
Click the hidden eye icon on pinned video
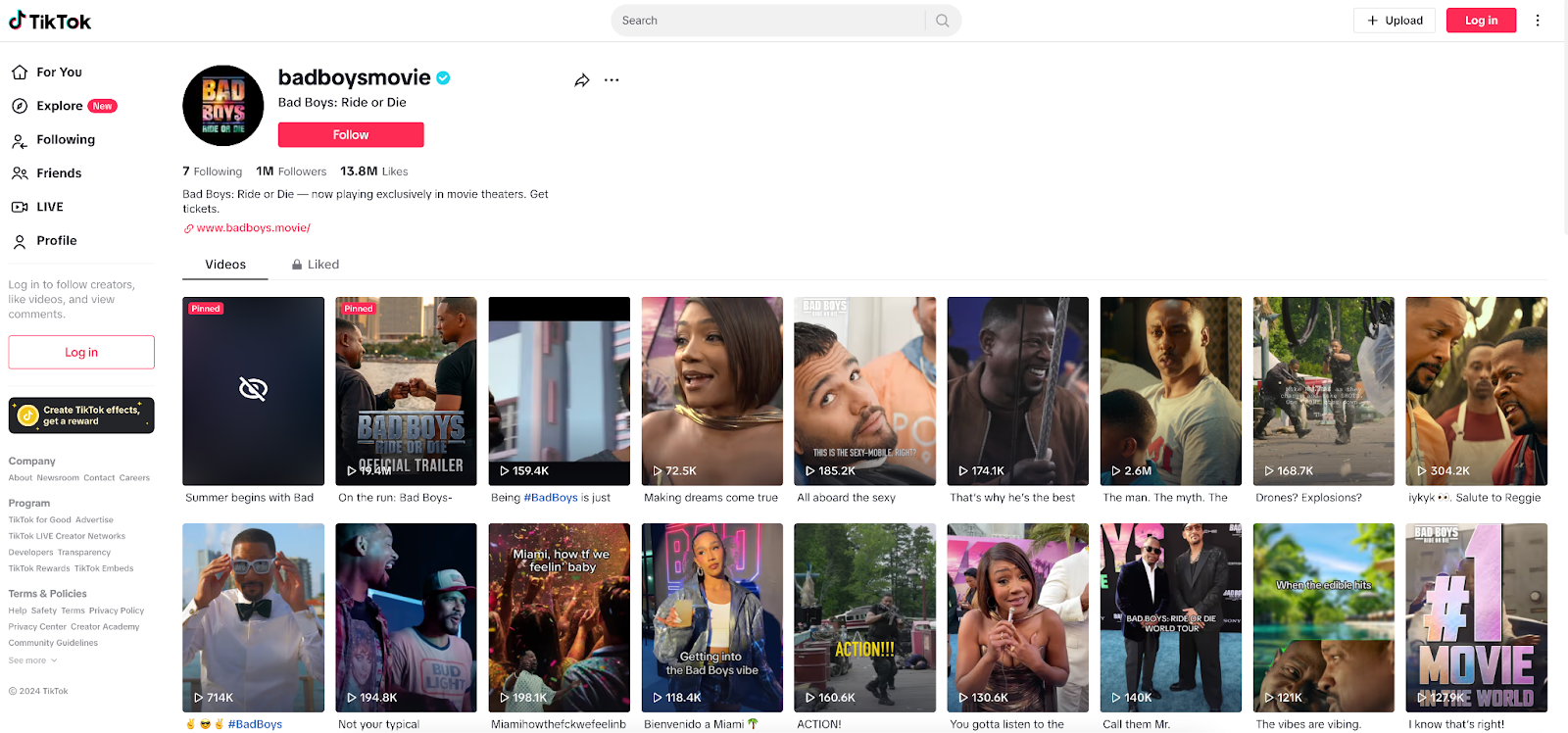(253, 389)
